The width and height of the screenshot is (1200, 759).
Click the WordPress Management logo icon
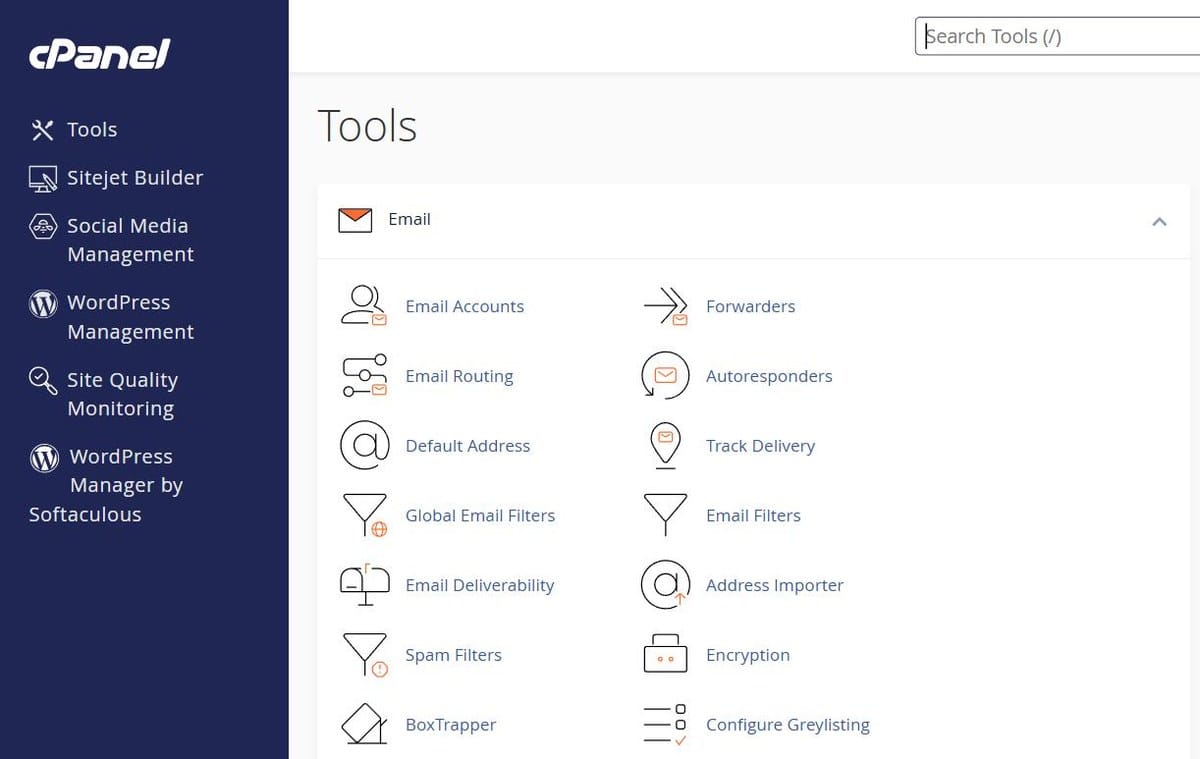coord(43,303)
